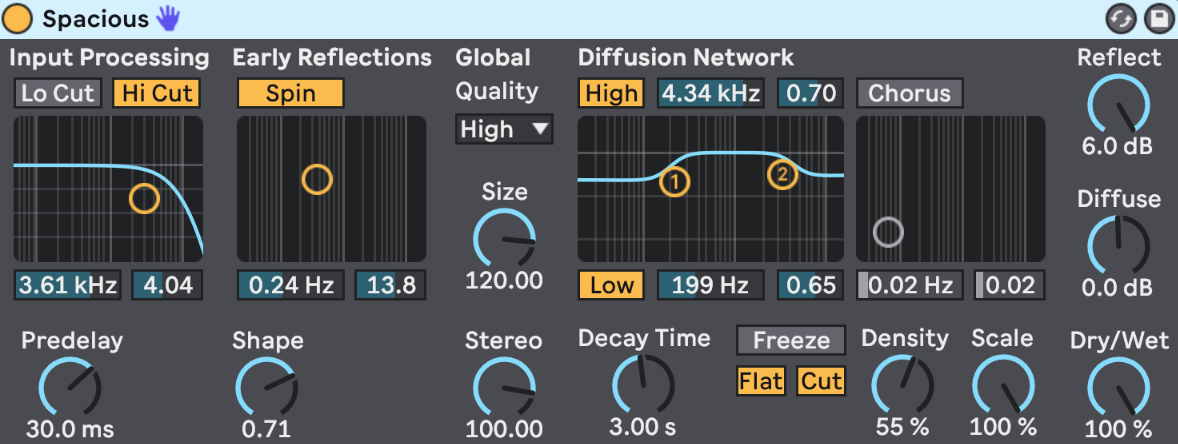Click the 100.00 Stereo value
The height and width of the screenshot is (444, 1178).
pos(504,430)
